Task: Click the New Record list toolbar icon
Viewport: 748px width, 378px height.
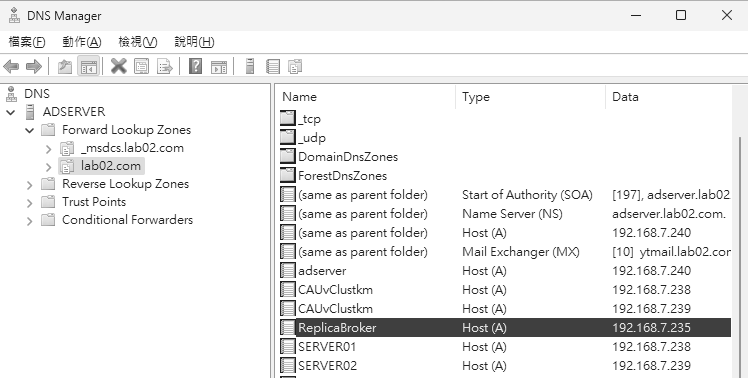Action: tap(273, 66)
